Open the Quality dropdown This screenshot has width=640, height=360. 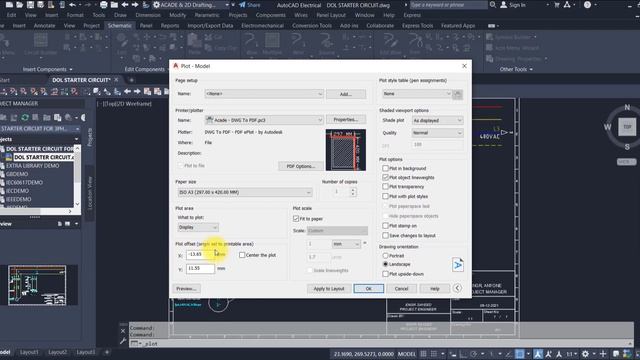437,133
